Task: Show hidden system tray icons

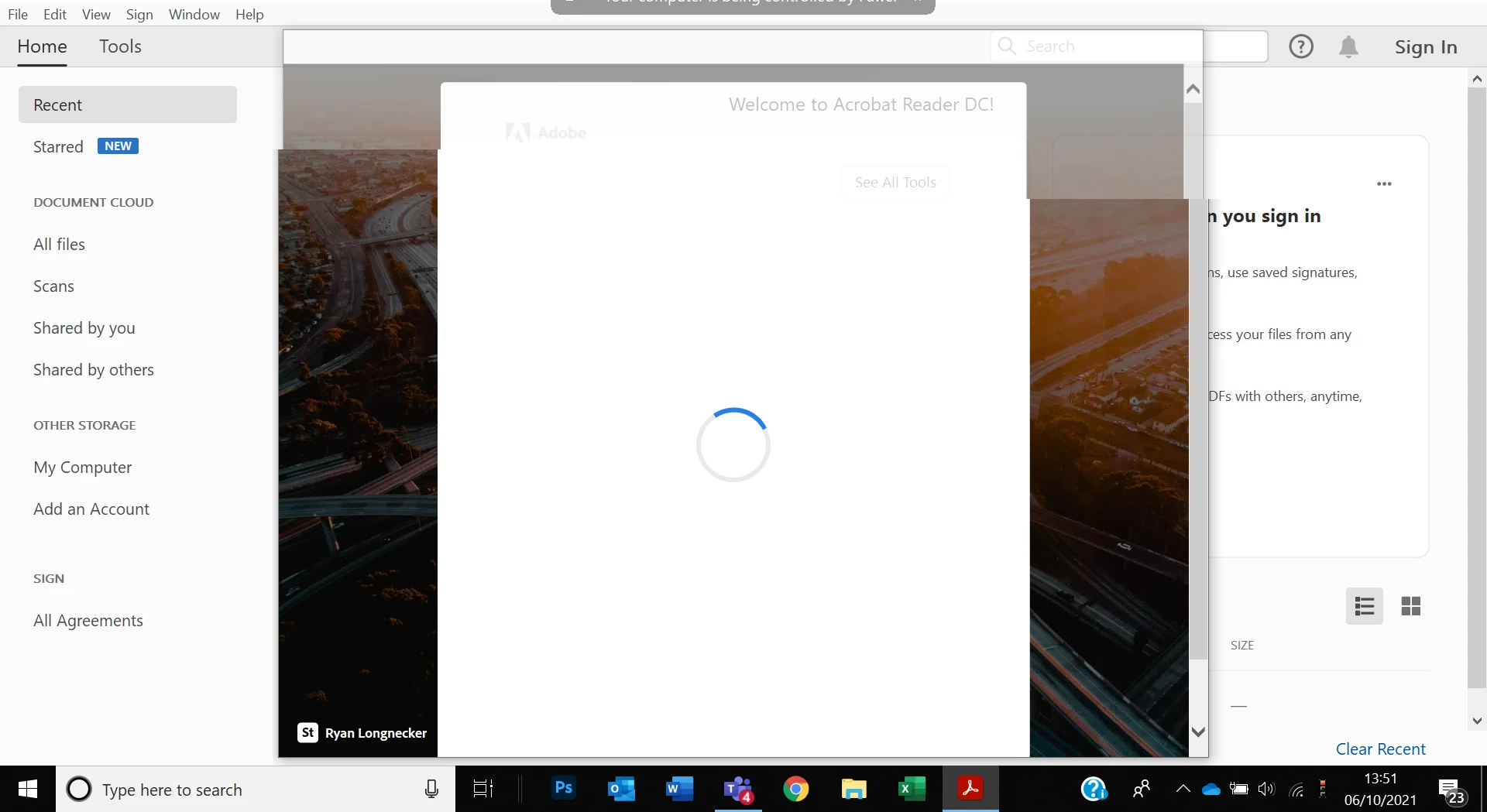Action: pos(1183,789)
